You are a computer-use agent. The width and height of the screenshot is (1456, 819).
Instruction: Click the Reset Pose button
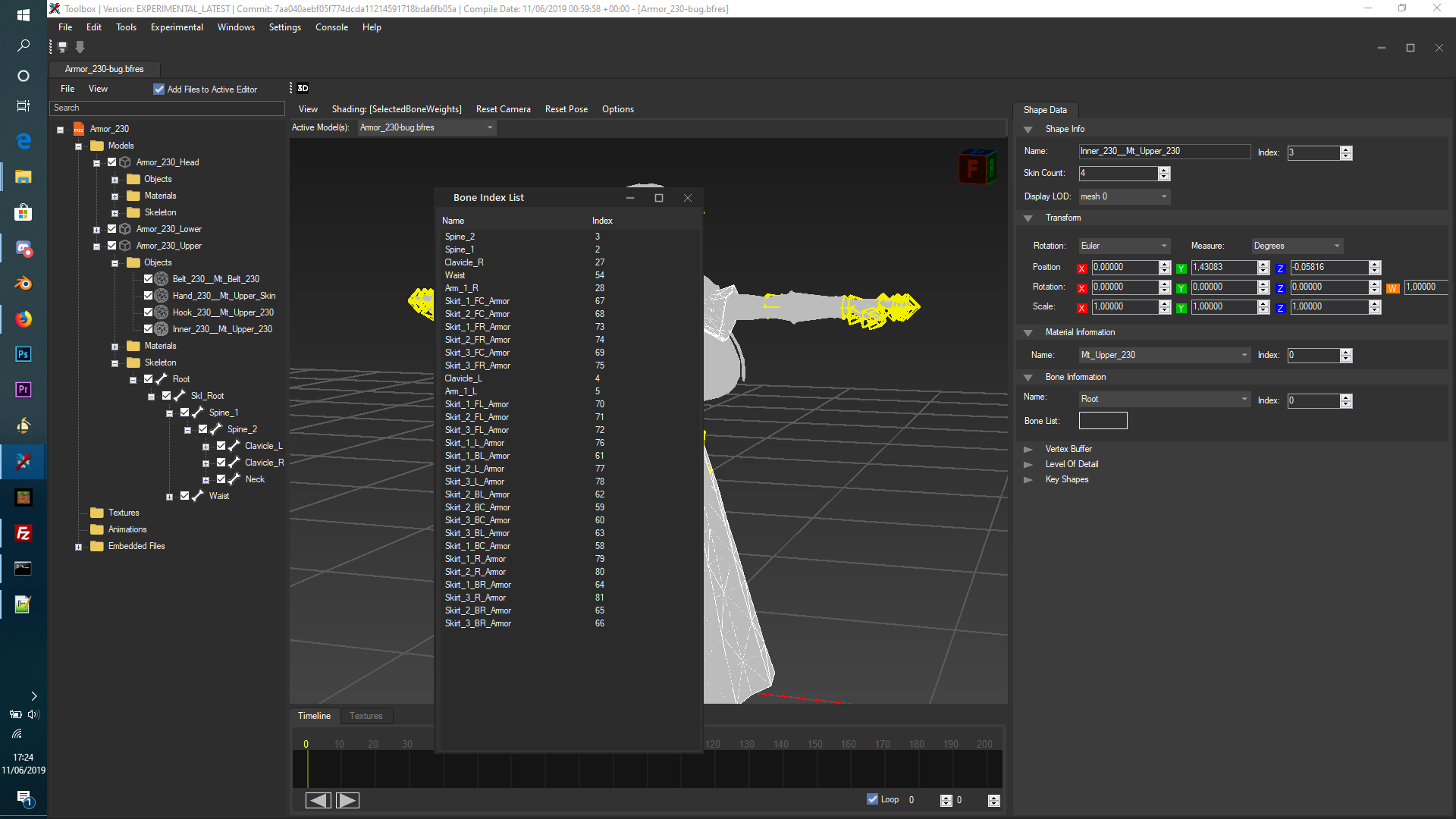click(566, 108)
